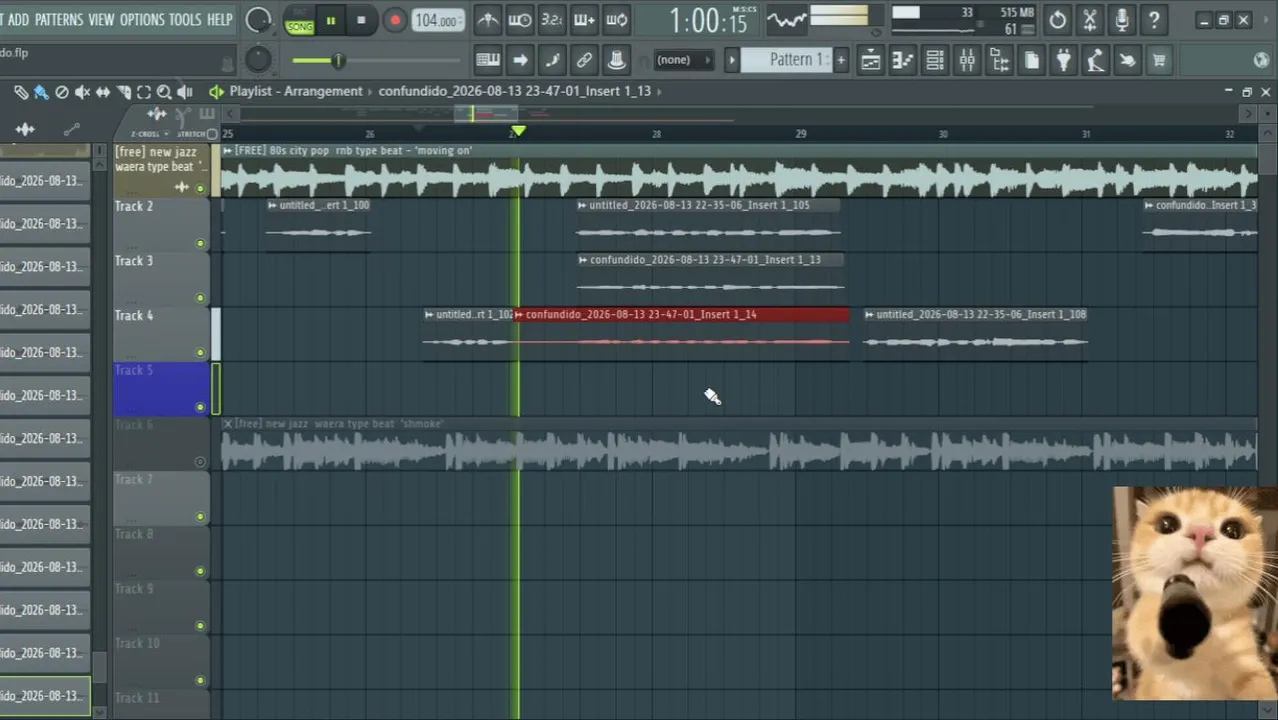The height and width of the screenshot is (720, 1278).
Task: Mute Track 4 via its green LED
Action: coord(200,352)
